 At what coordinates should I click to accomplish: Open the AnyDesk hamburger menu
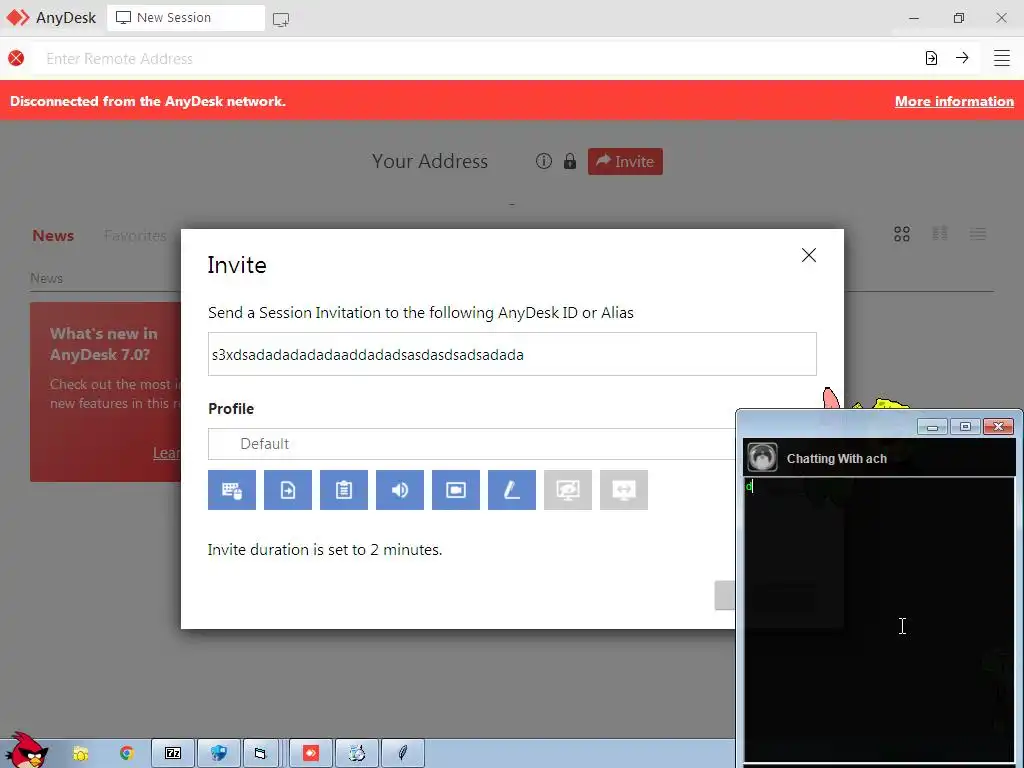click(1002, 58)
